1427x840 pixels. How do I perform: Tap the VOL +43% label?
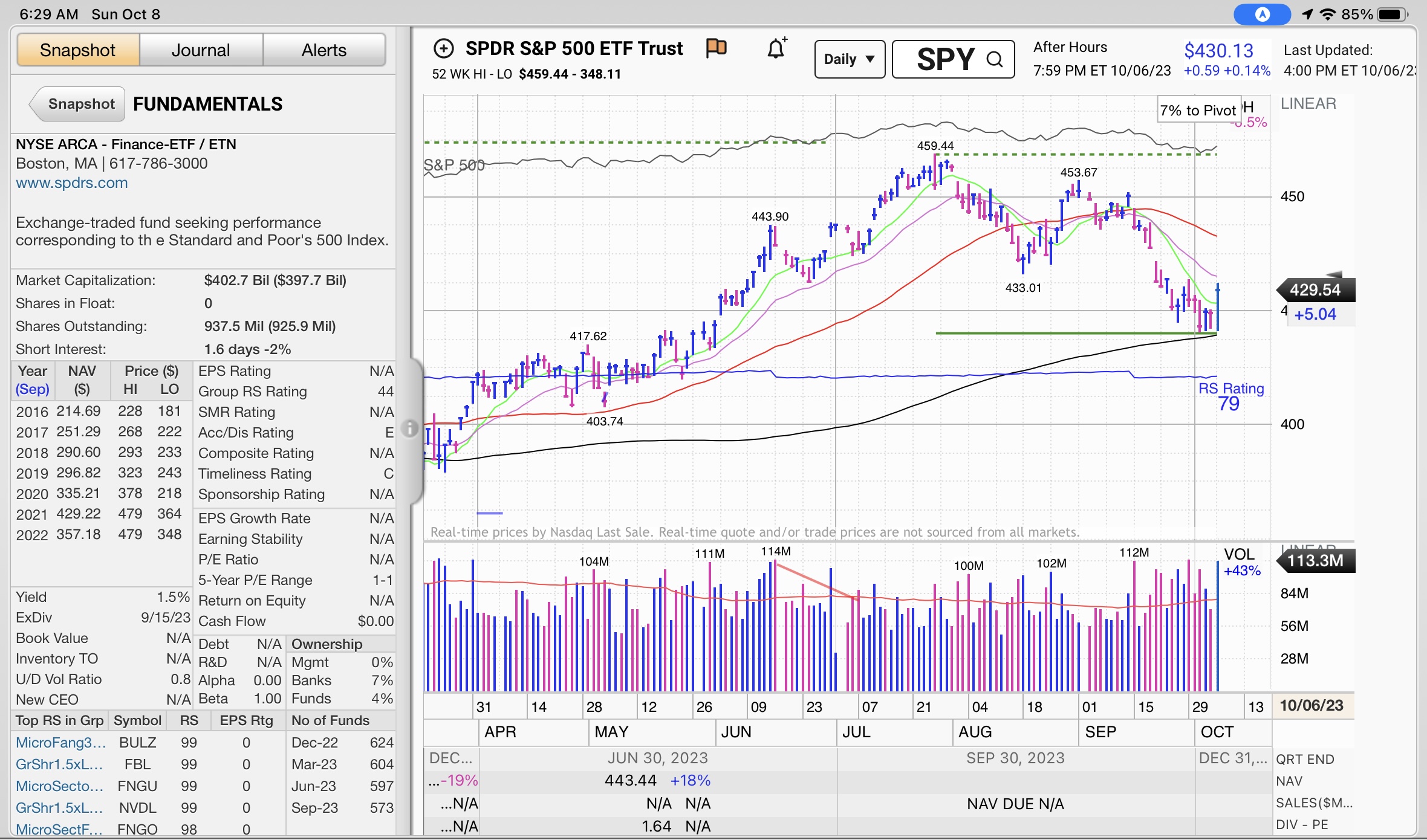1241,563
